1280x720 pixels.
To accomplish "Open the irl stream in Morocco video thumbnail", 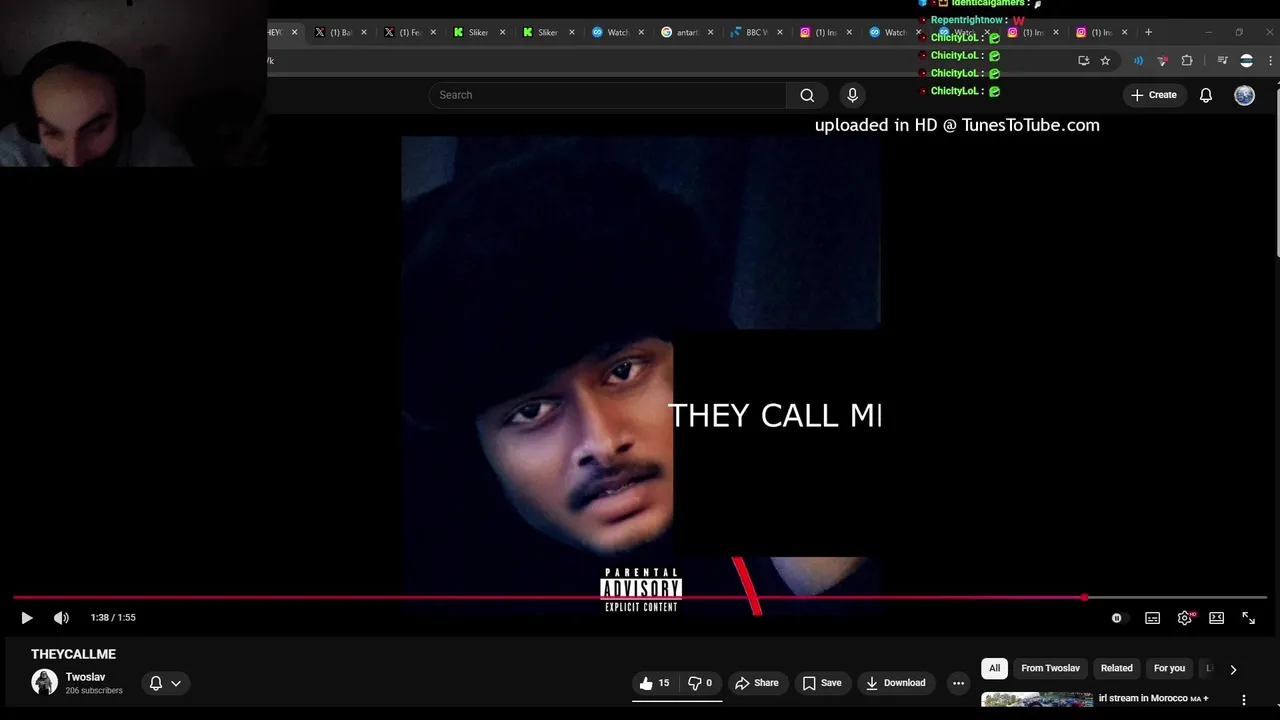I will [1037, 700].
